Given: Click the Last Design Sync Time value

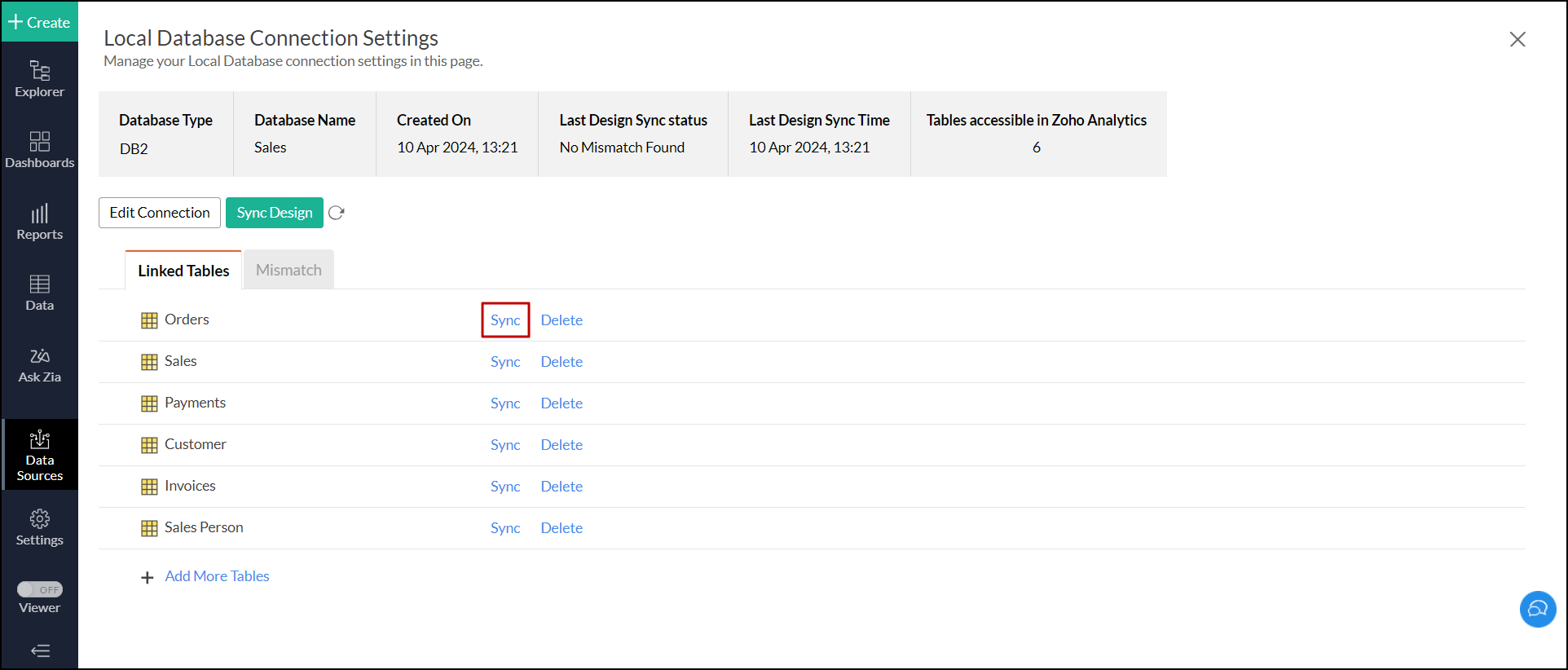Looking at the screenshot, I should pos(809,148).
